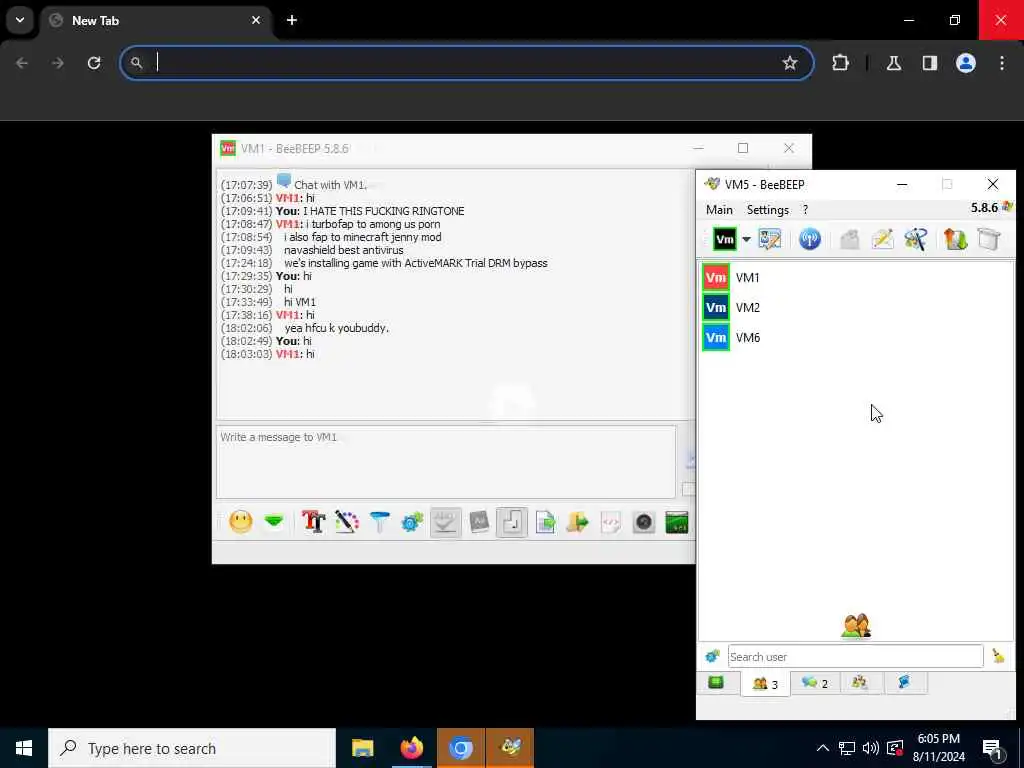This screenshot has height=768, width=1024.
Task: Open Firefox from the taskbar
Action: 411,748
